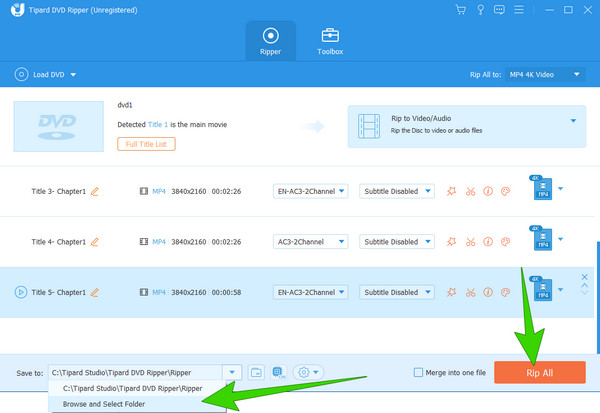Open Title 4 Subtitle Disabled dropdown
The image size is (600, 413).
point(397,242)
